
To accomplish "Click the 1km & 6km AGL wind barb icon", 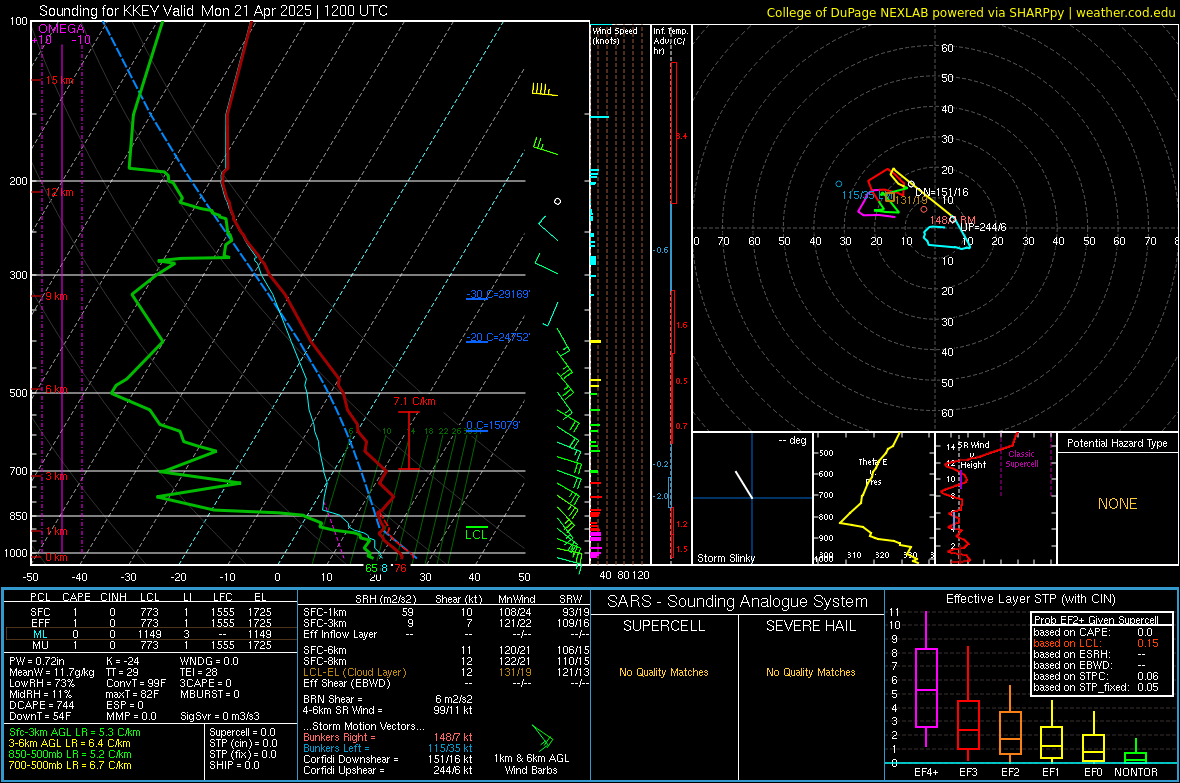I will coord(543,736).
